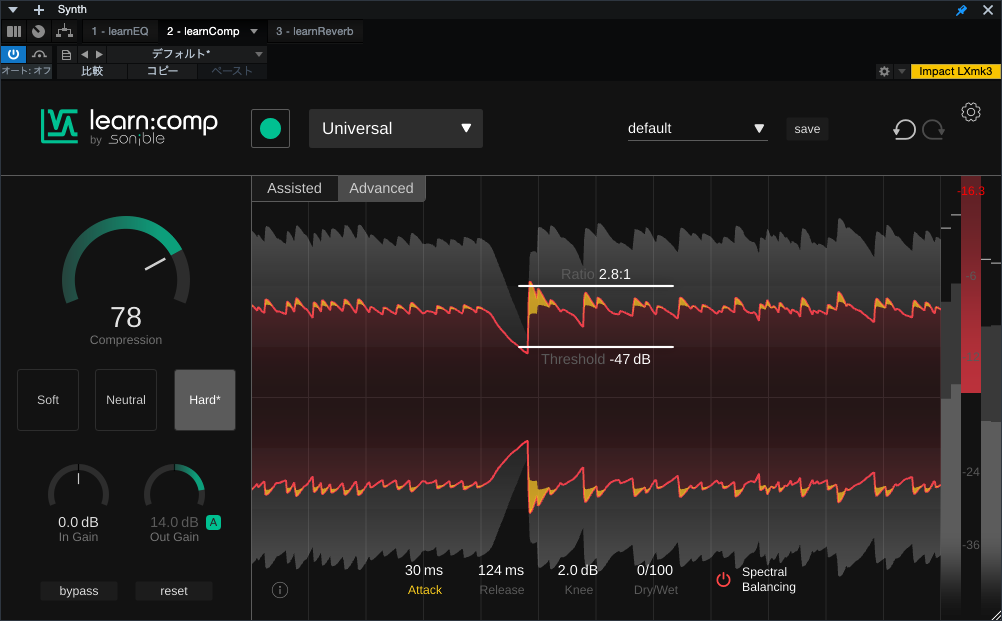Click the green learn button circle

pyautogui.click(x=270, y=129)
